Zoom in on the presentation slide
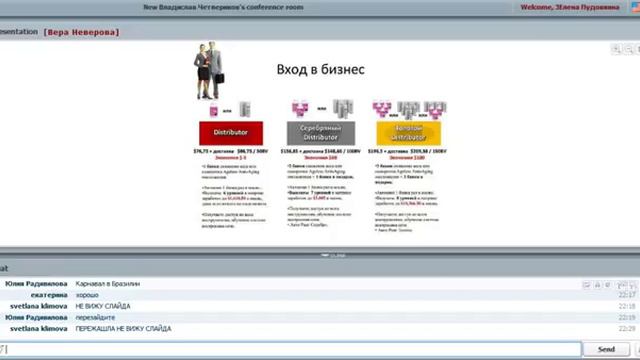Viewport: 640px width, 360px height. coord(616,49)
